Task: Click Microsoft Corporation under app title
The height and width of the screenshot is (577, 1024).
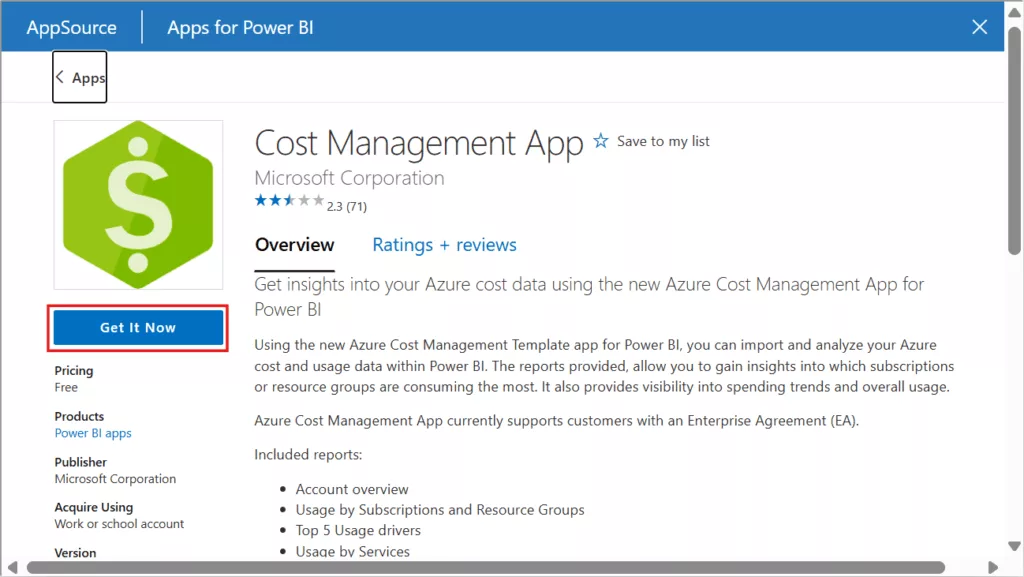Action: (349, 178)
